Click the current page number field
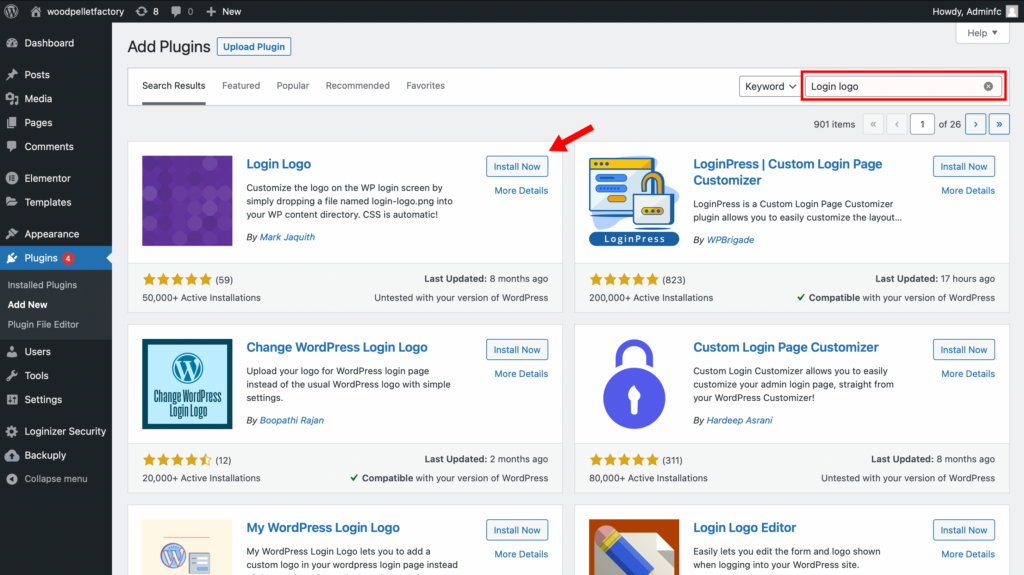The image size is (1024, 575). click(922, 124)
